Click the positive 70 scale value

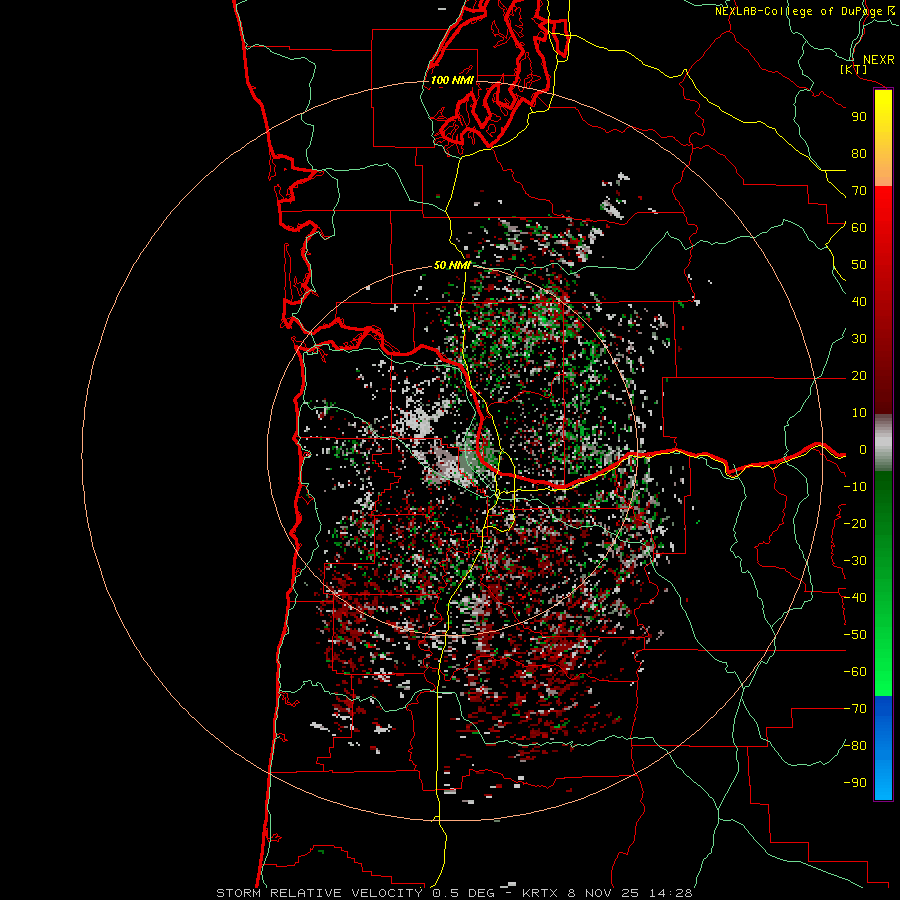coord(859,191)
